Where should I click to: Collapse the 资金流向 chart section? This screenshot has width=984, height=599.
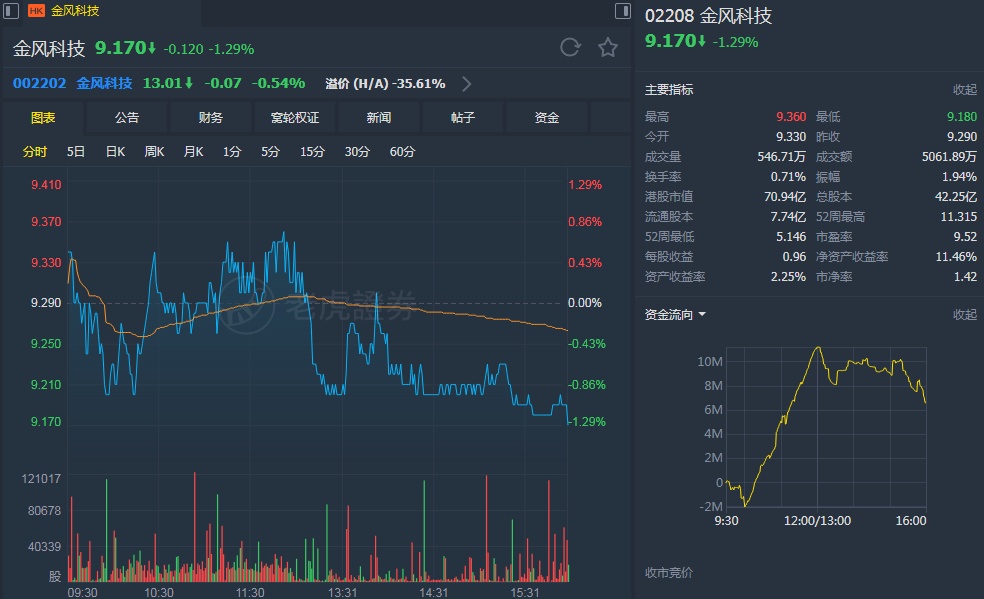[x=964, y=315]
